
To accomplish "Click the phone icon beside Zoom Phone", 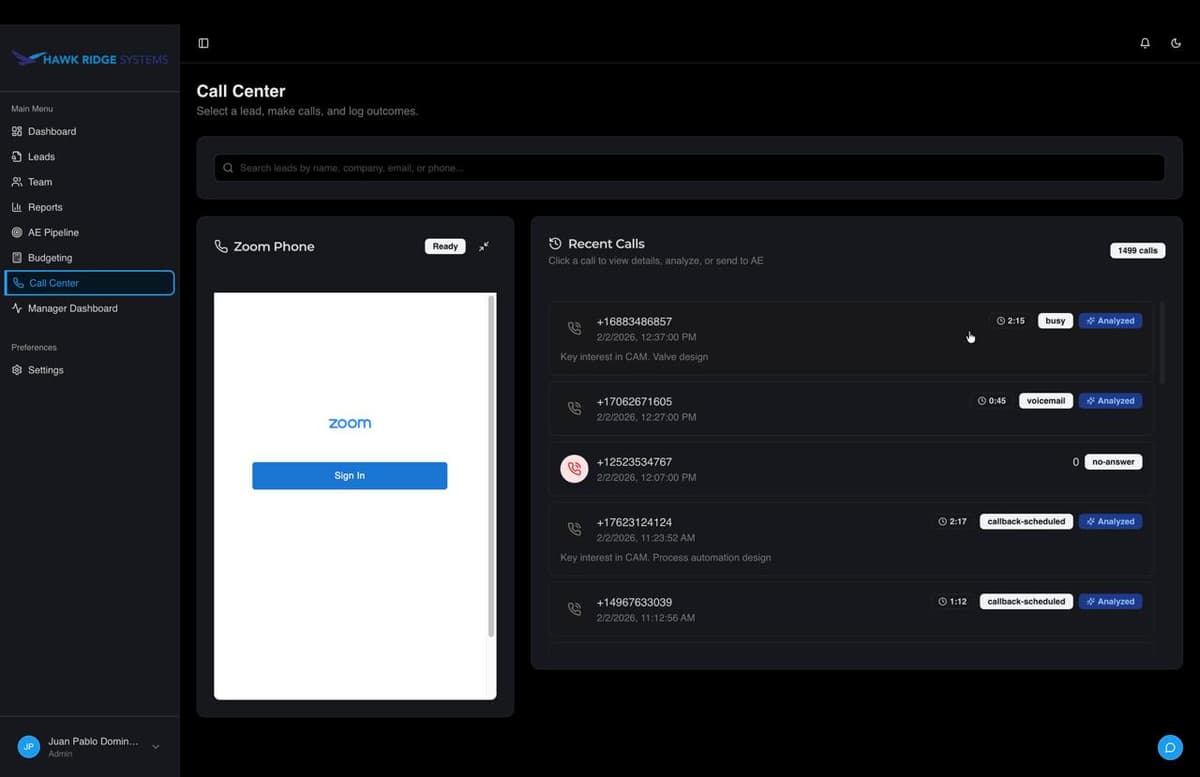I will [x=220, y=246].
